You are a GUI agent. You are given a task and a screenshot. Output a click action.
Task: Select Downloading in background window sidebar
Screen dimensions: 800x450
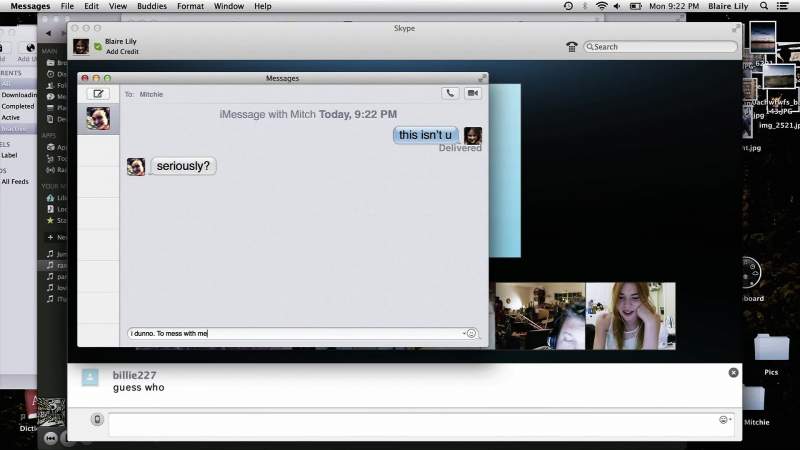[18, 95]
